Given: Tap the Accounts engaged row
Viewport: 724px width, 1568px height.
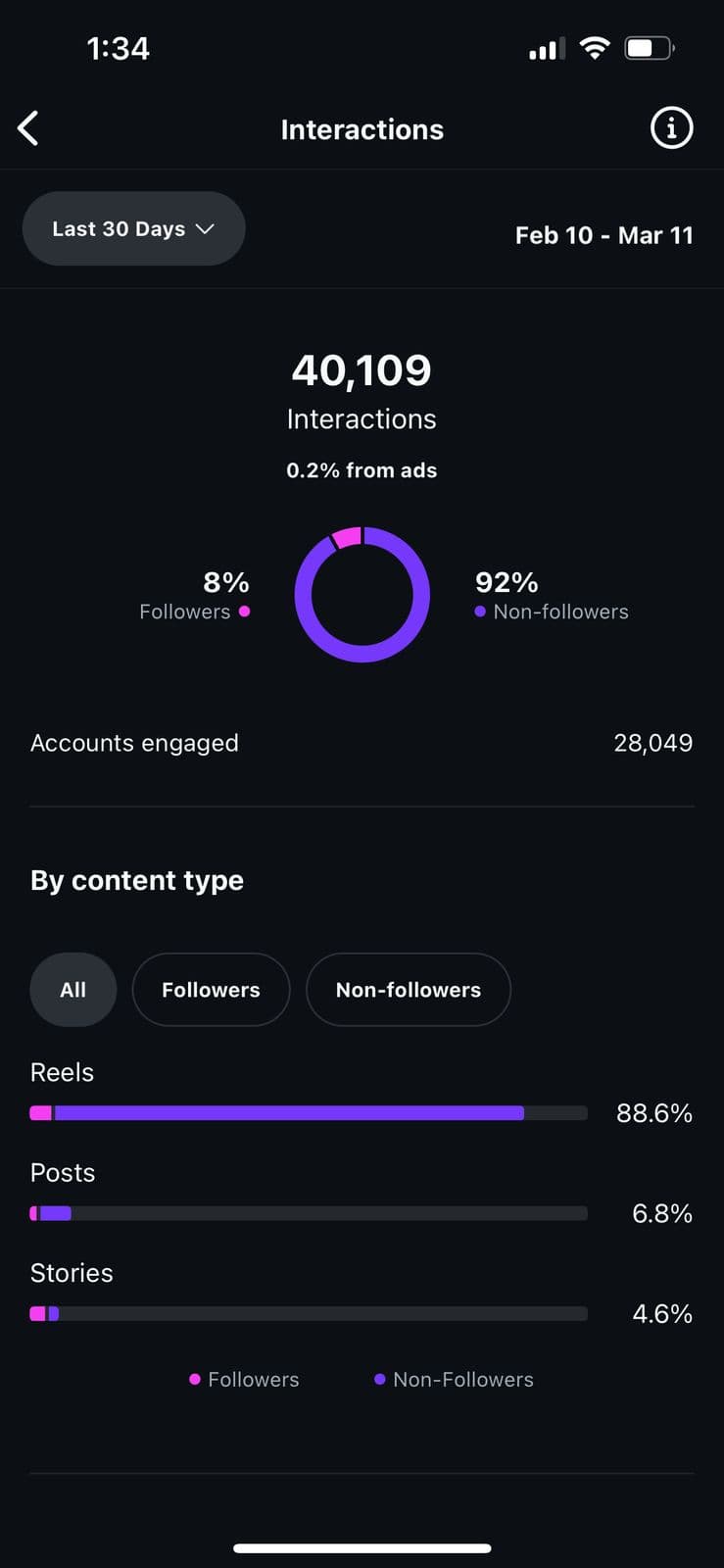Looking at the screenshot, I should click(362, 743).
